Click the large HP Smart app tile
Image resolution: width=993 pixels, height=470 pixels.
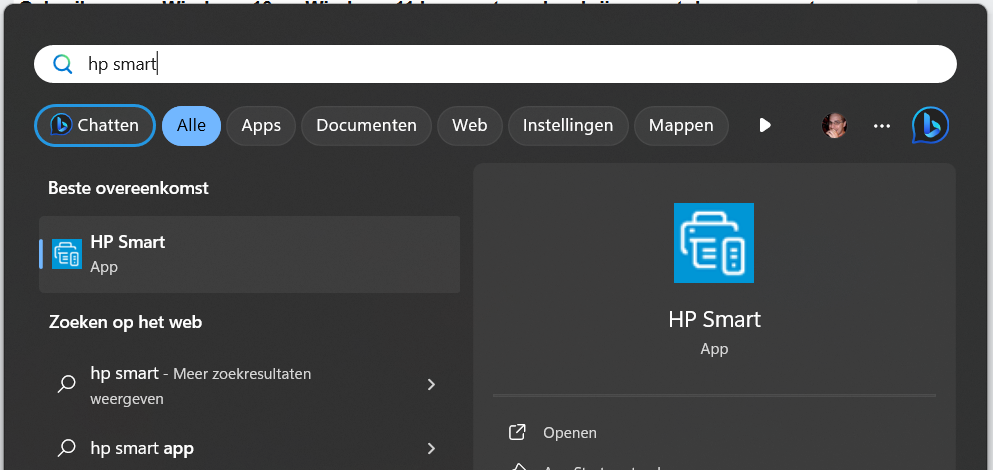[x=714, y=243]
